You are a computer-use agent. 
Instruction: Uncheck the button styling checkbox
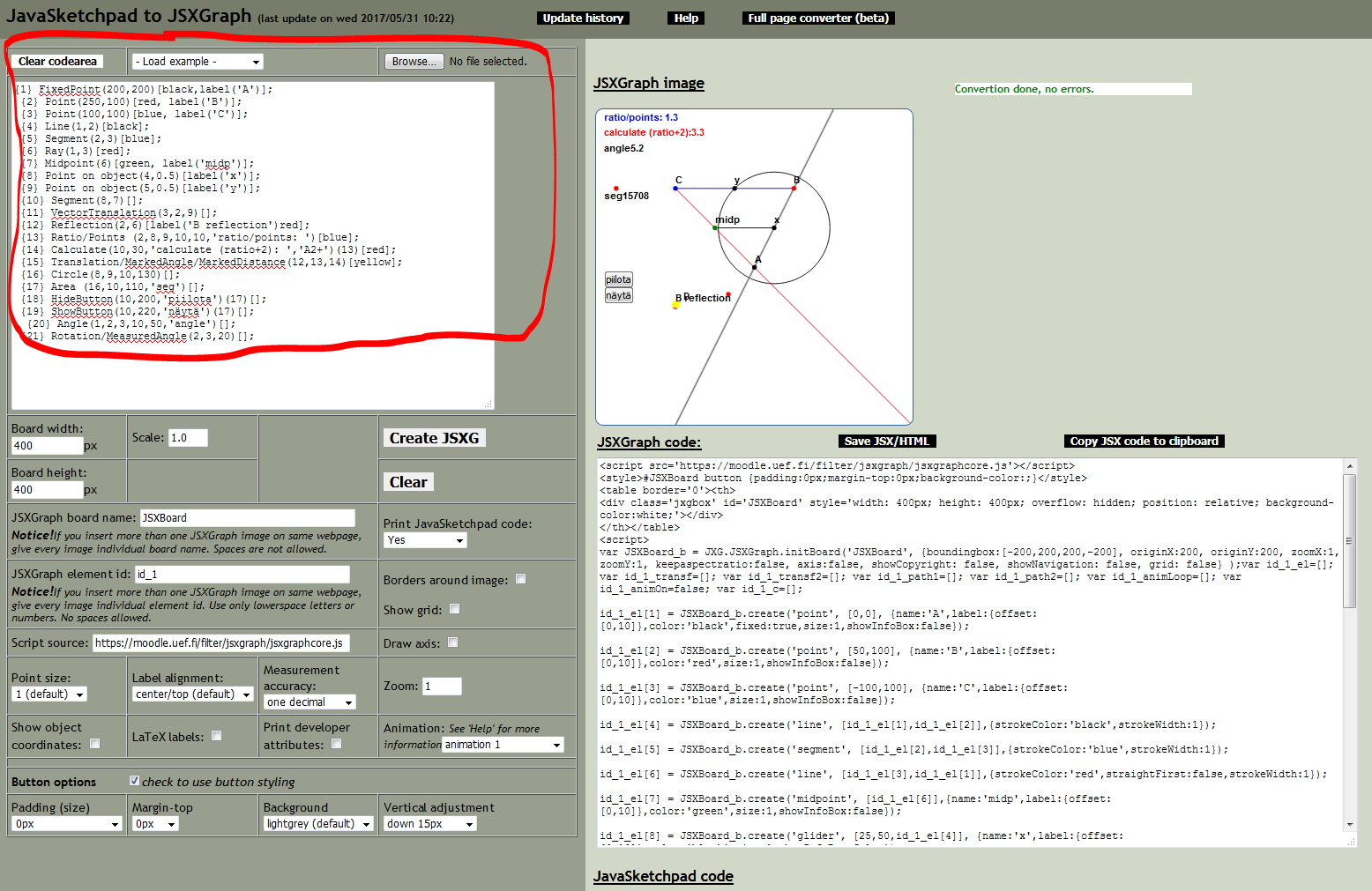click(x=134, y=781)
